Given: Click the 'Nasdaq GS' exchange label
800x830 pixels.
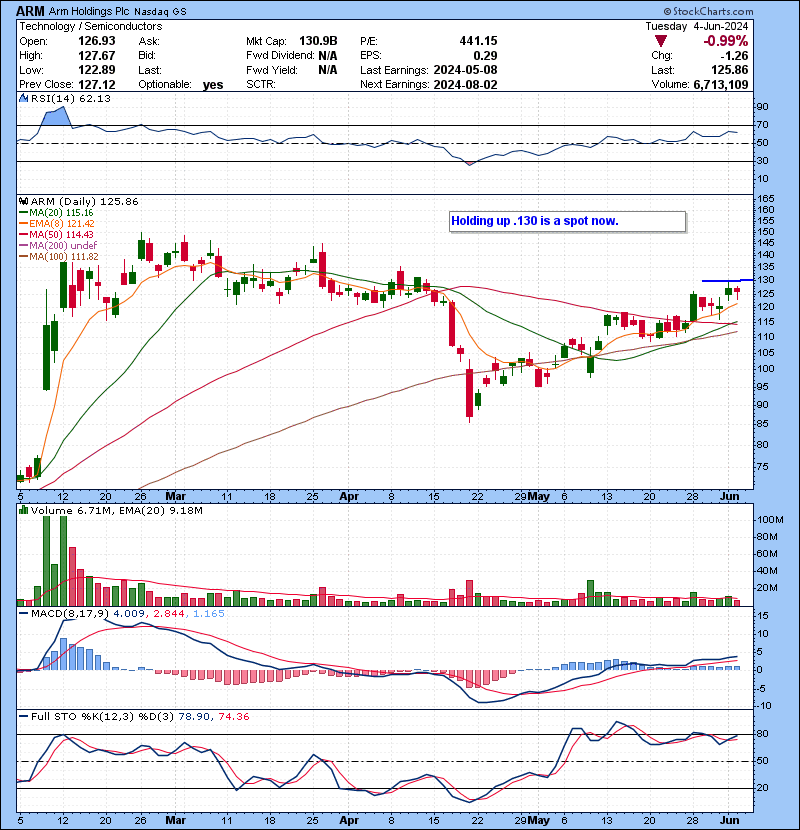Looking at the screenshot, I should (x=160, y=12).
